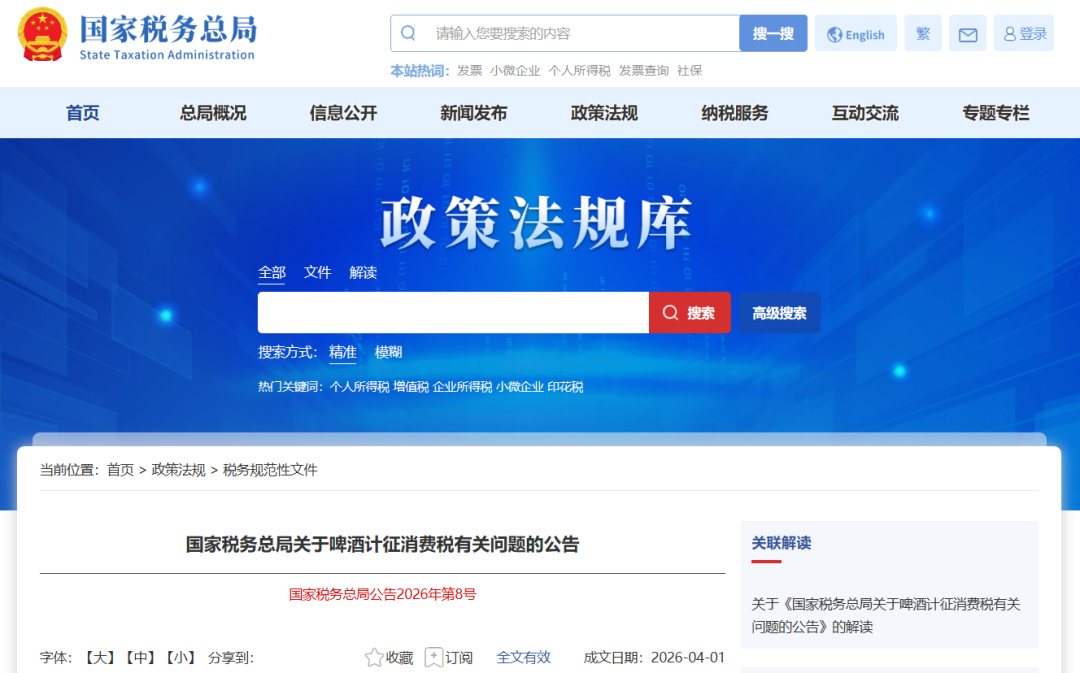Screen dimensions: 1080x673
Task: Click the 登录 login user button
Action: click(x=1025, y=34)
